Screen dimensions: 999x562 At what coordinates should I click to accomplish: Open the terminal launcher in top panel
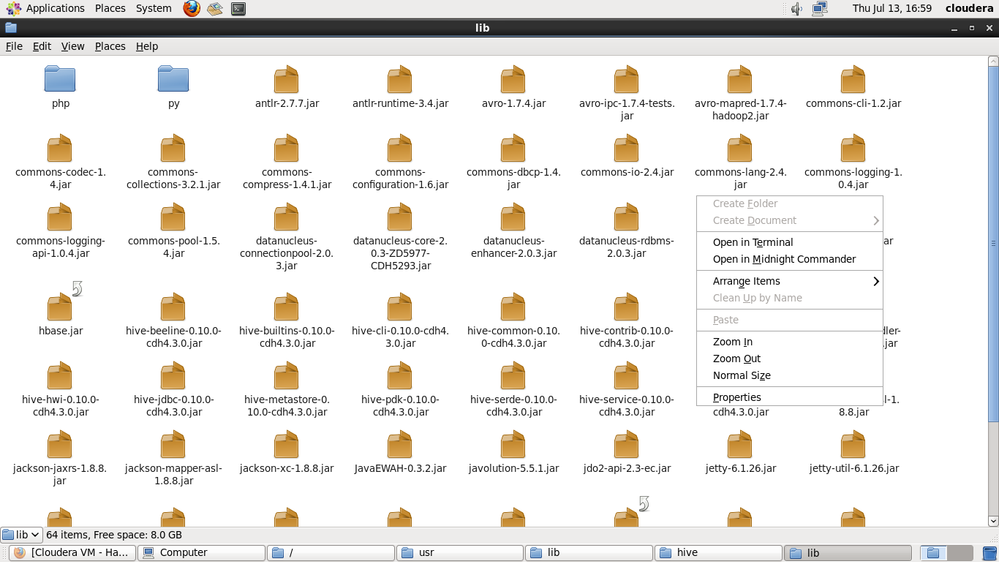pos(238,9)
